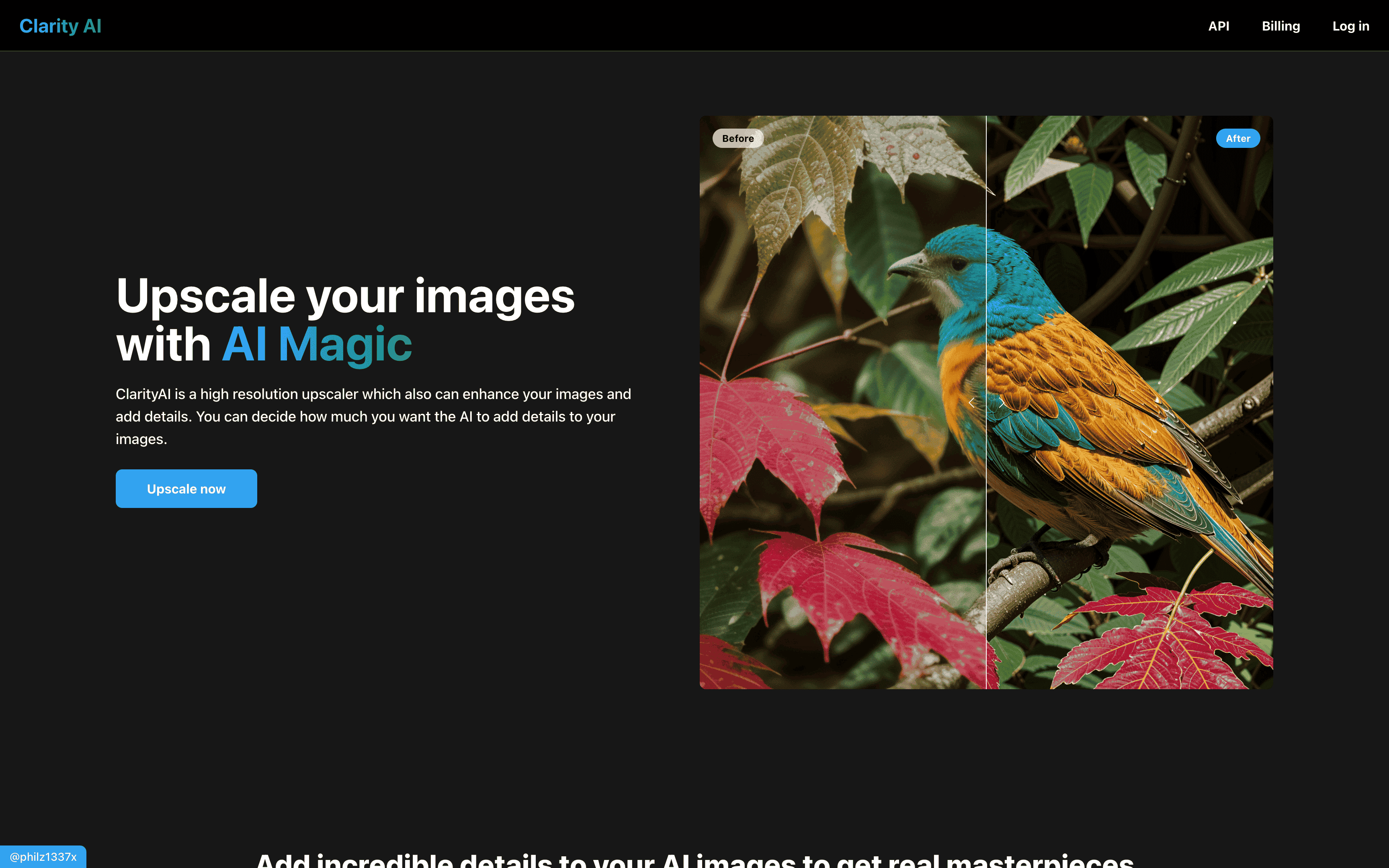Click the red leaf in Before image

[x=769, y=448]
